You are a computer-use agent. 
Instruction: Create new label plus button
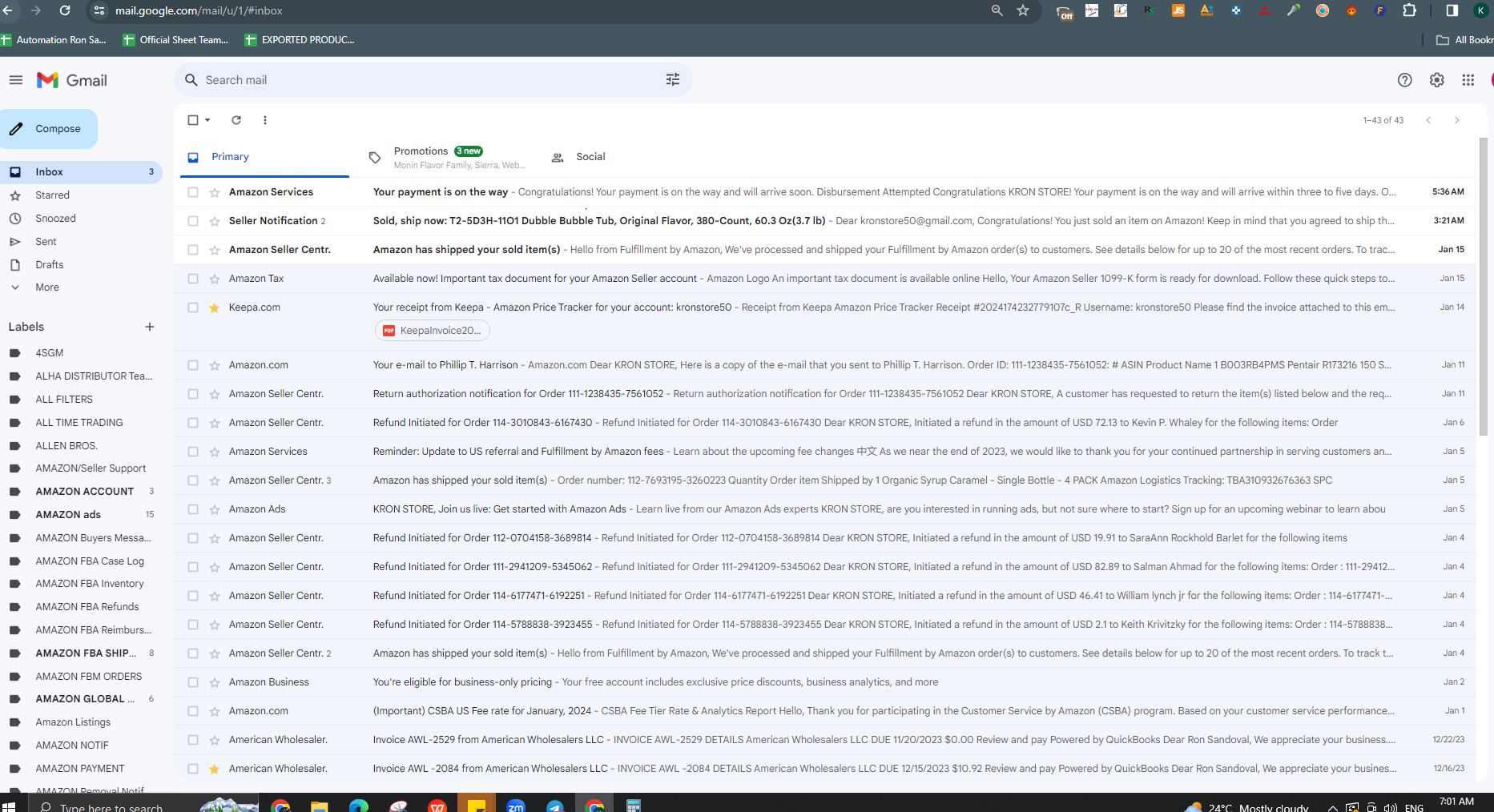(149, 327)
